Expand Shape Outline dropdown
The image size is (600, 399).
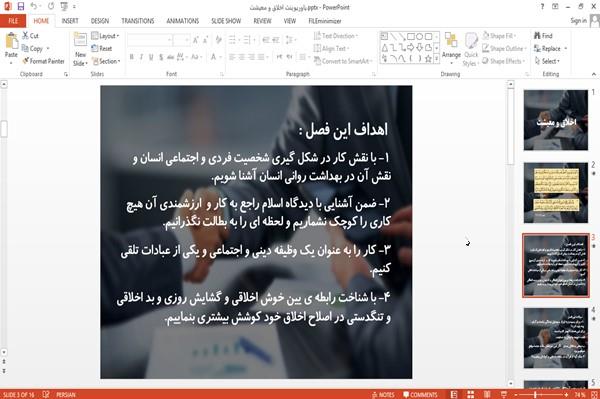(504, 48)
